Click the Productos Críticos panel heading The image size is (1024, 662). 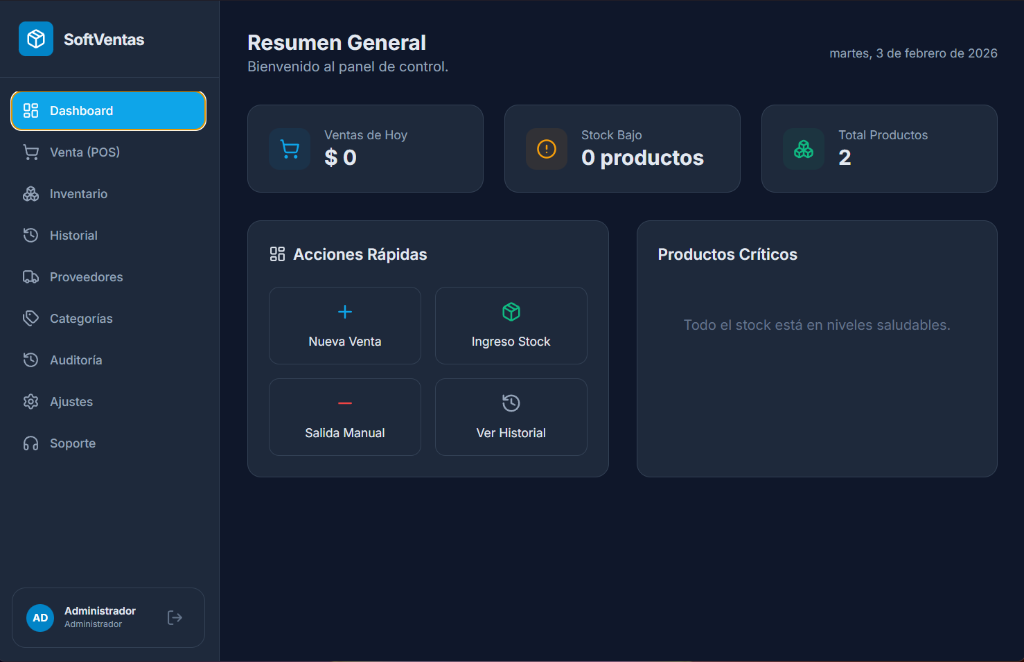(x=727, y=254)
